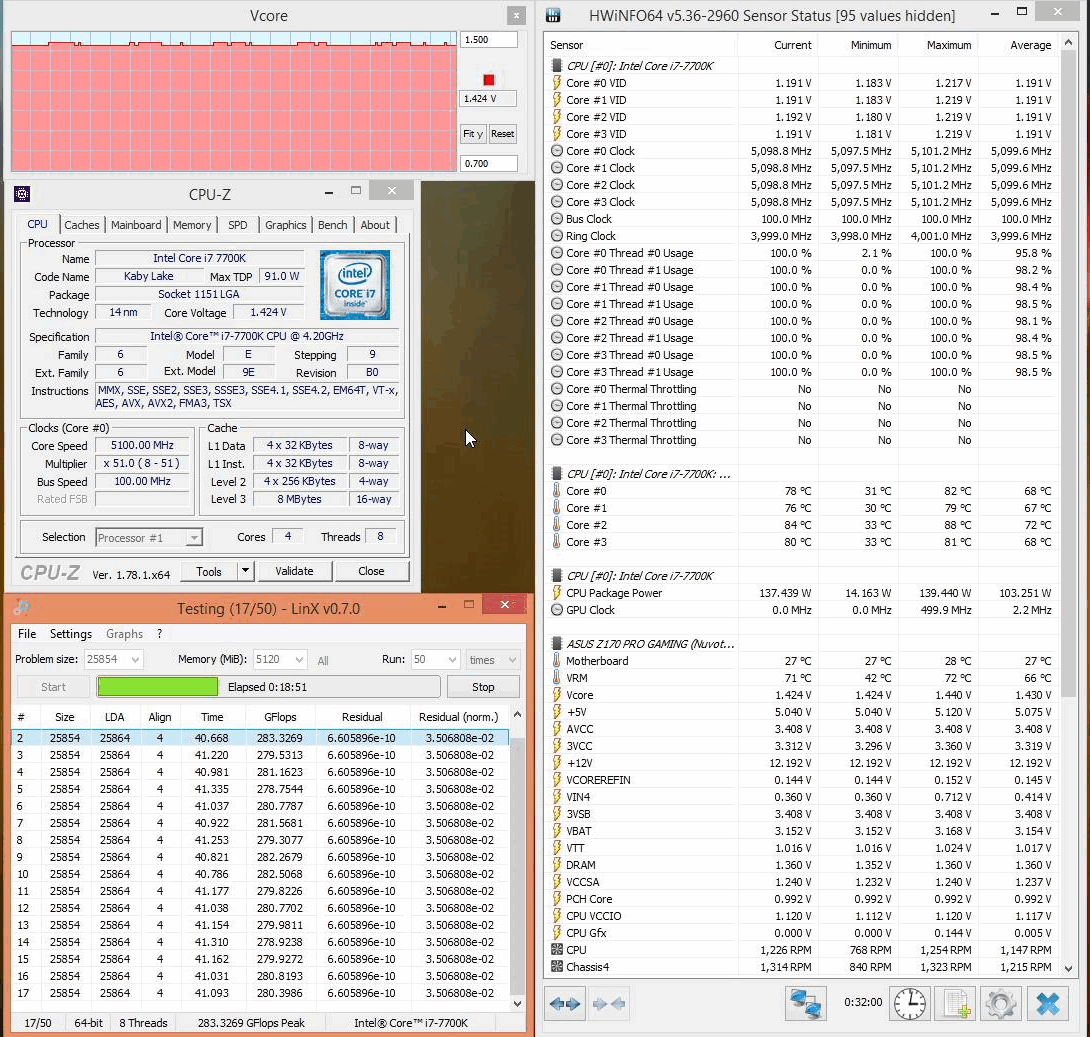Switch to CPU-Z Bench tab

(x=332, y=224)
